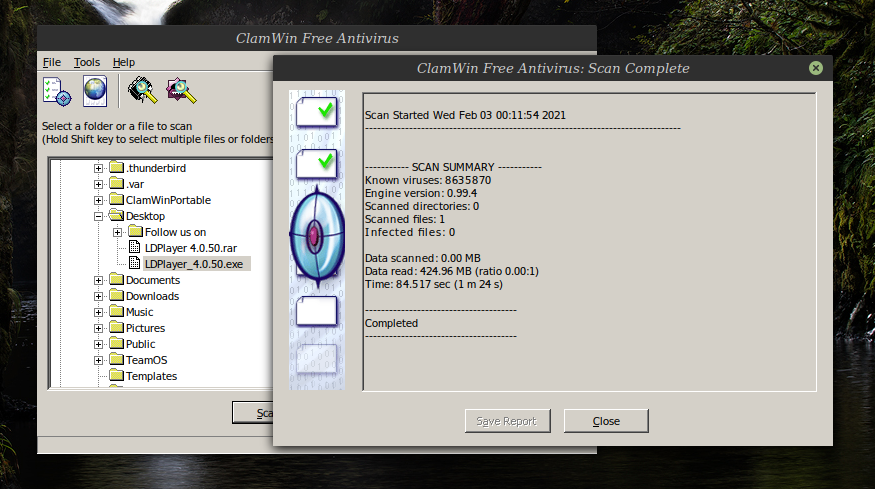875x489 pixels.
Task: Select the LDPlayer 4.0.50.rar file
Action: 191,248
